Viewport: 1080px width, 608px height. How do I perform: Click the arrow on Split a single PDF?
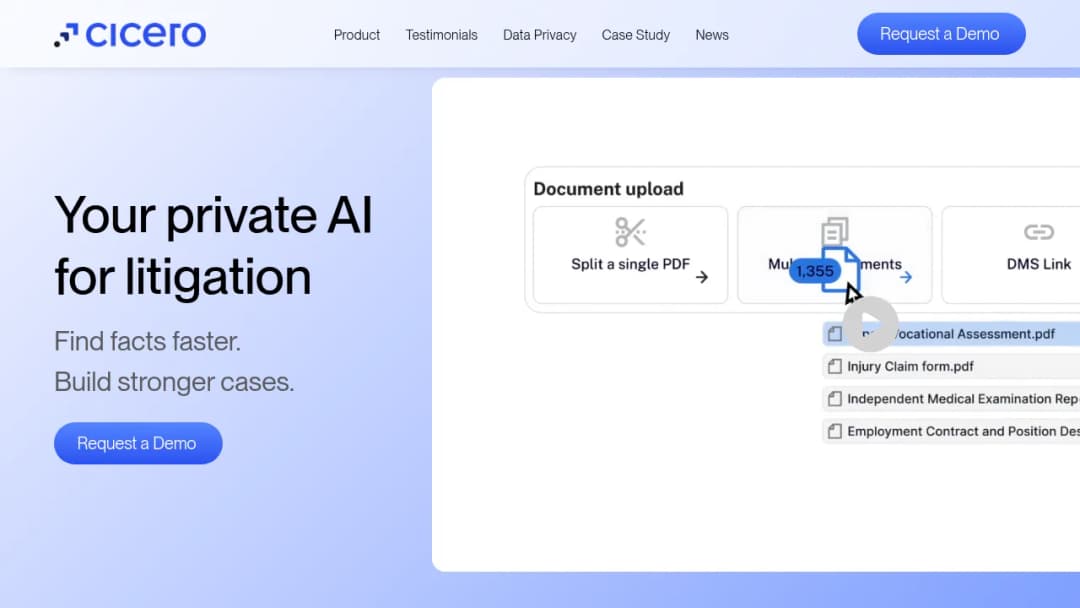click(702, 277)
